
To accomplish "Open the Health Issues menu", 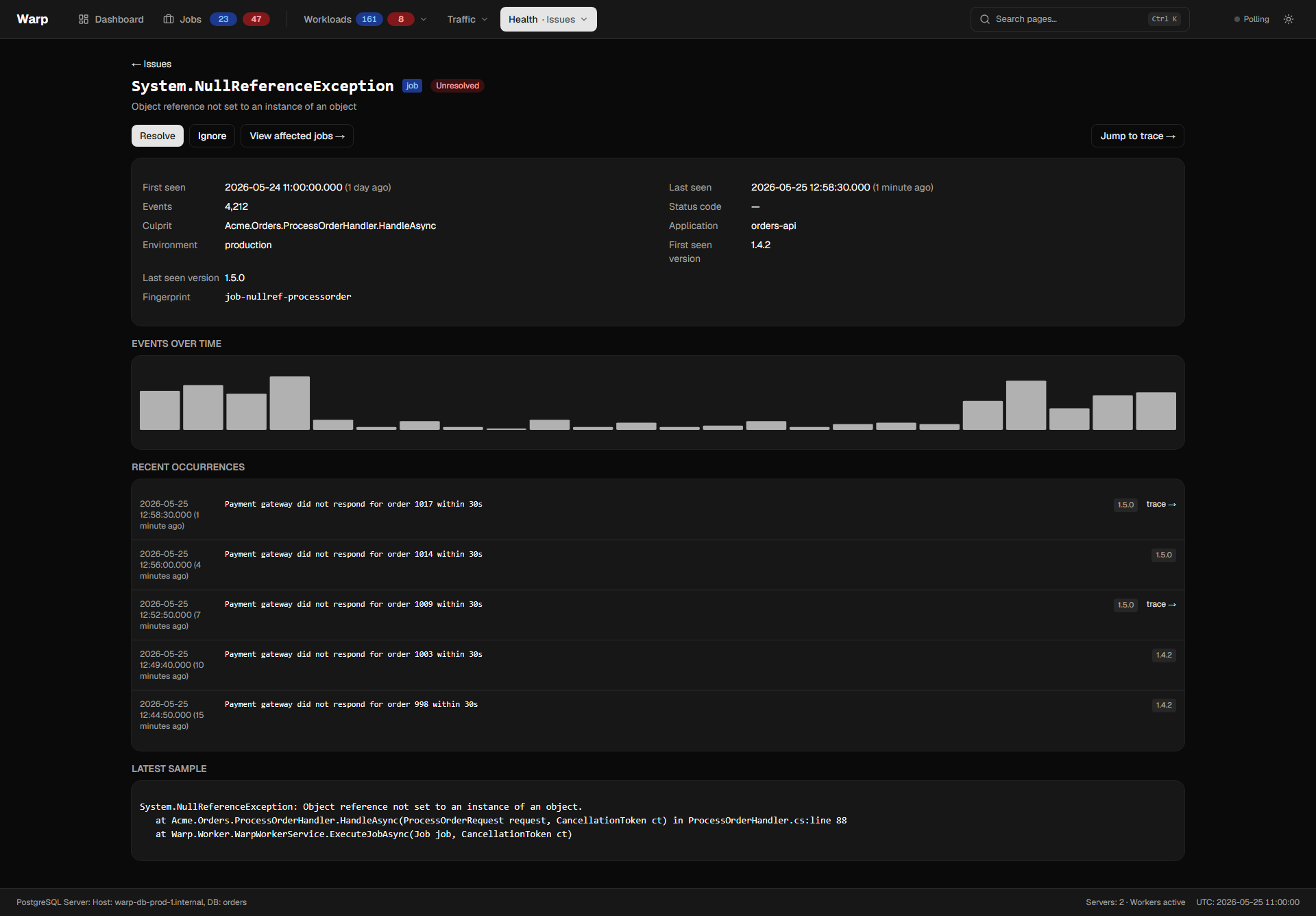I will [548, 19].
